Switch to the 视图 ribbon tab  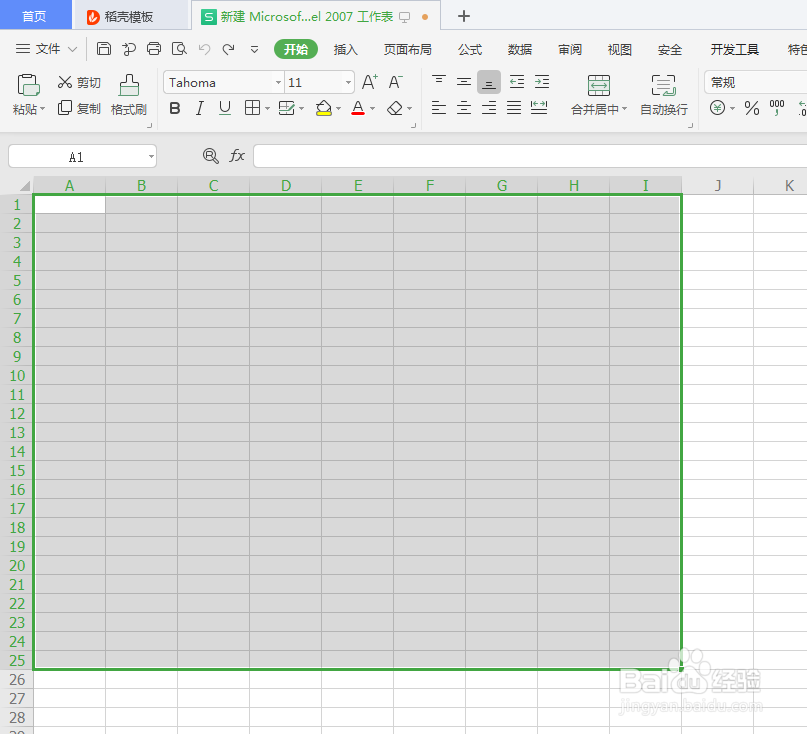620,49
